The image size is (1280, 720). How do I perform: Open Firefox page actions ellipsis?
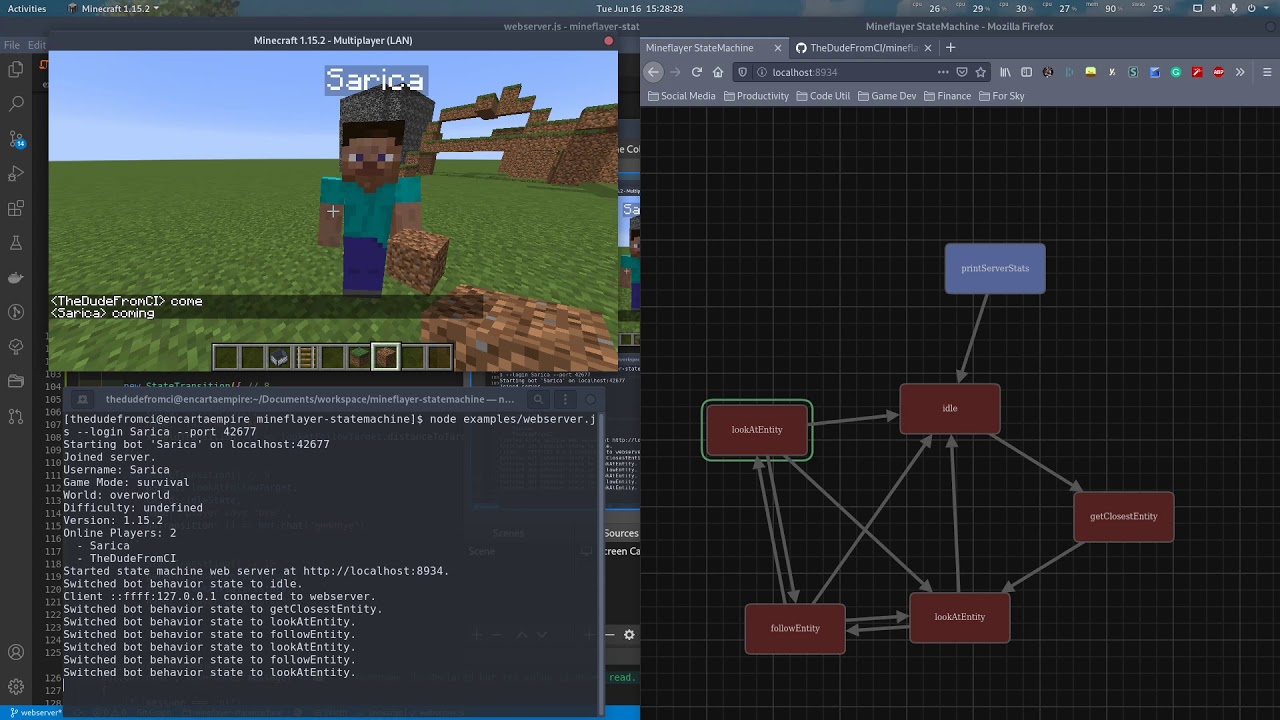(943, 72)
